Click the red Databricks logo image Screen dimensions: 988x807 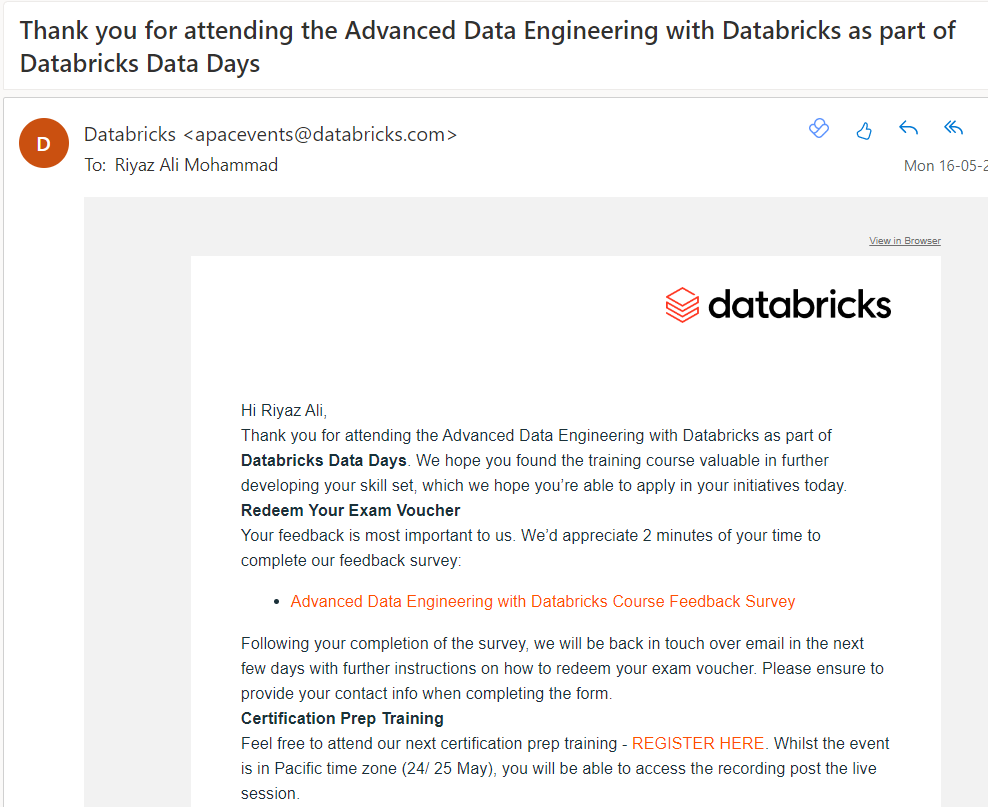[778, 304]
